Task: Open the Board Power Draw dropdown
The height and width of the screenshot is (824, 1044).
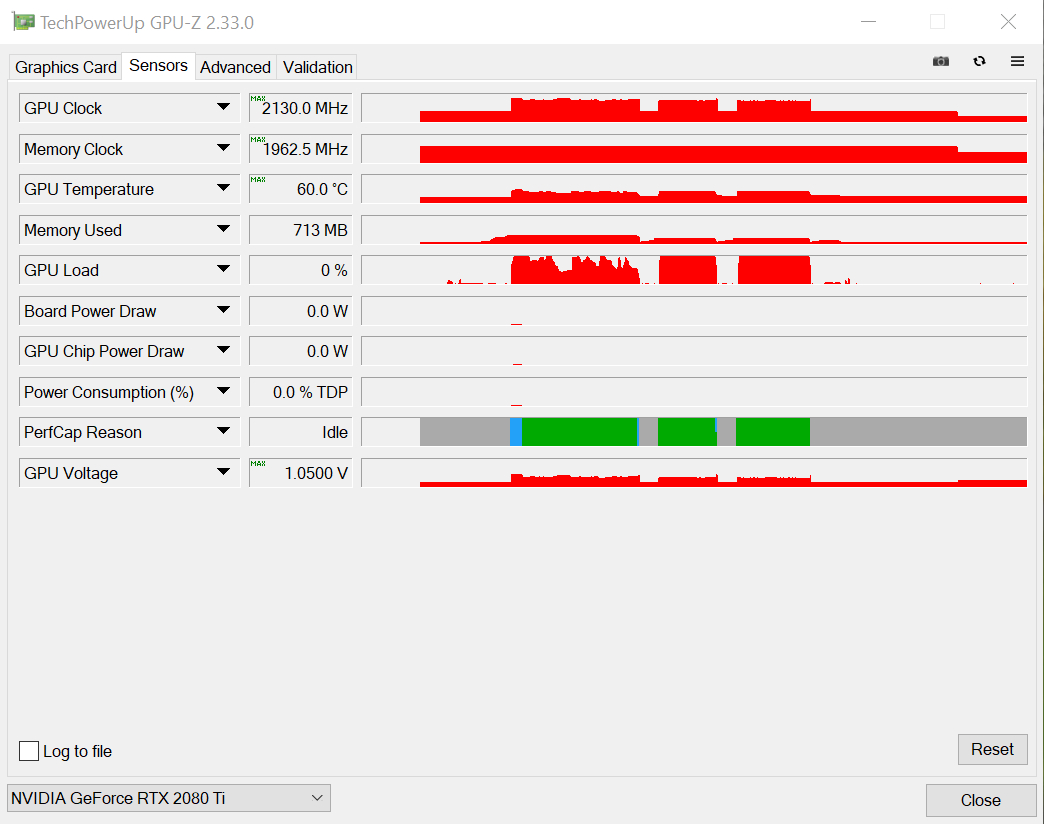Action: 223,310
